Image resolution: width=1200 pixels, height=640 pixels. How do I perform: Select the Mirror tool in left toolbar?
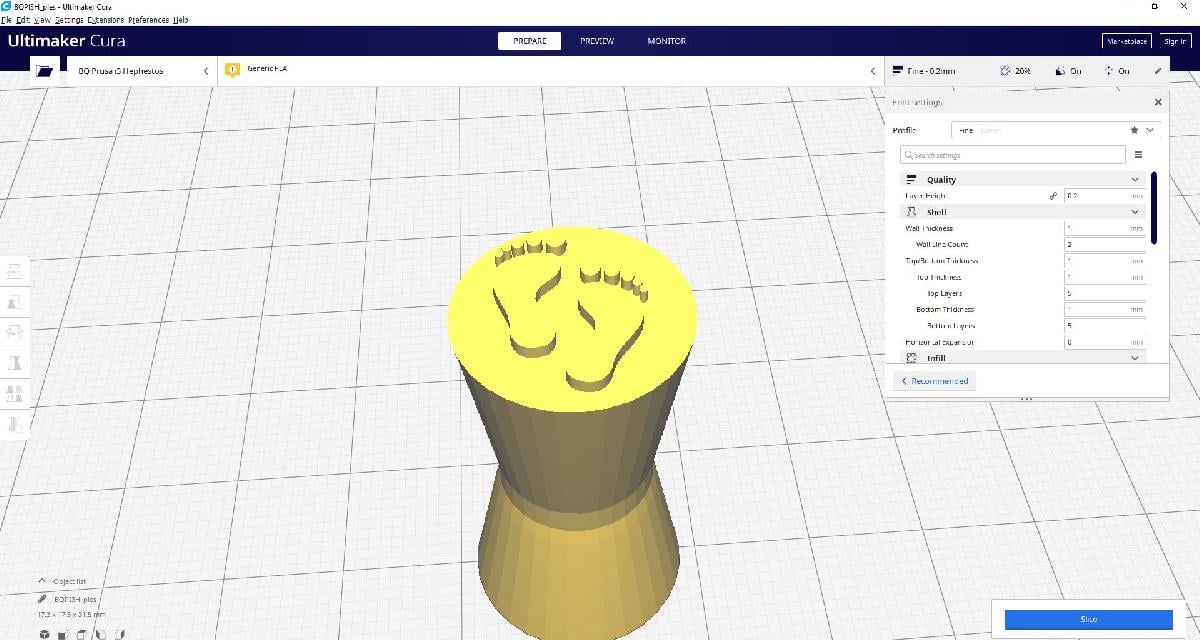coord(15,362)
